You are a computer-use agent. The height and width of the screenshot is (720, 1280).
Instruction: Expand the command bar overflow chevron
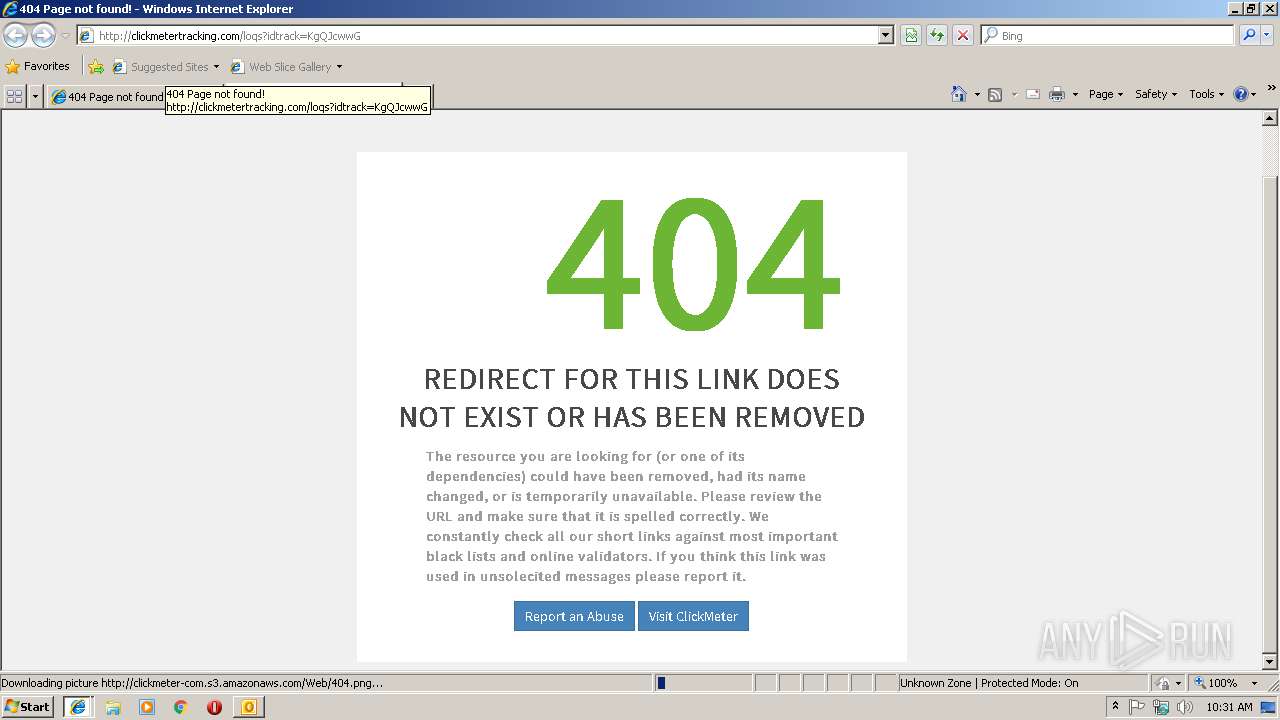click(x=1272, y=89)
